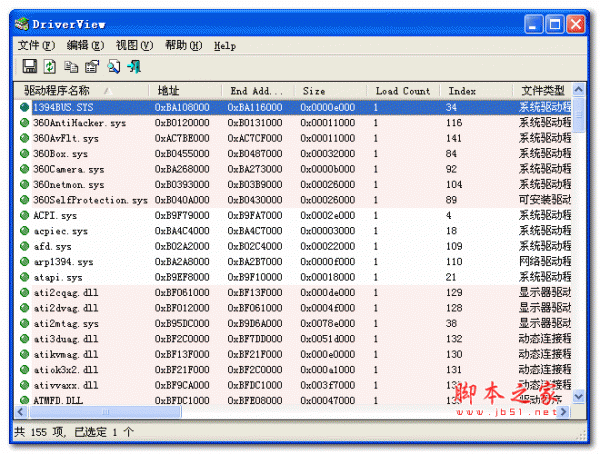This screenshot has height=454, width=600.
Task: Open the Help menu
Action: [x=225, y=46]
